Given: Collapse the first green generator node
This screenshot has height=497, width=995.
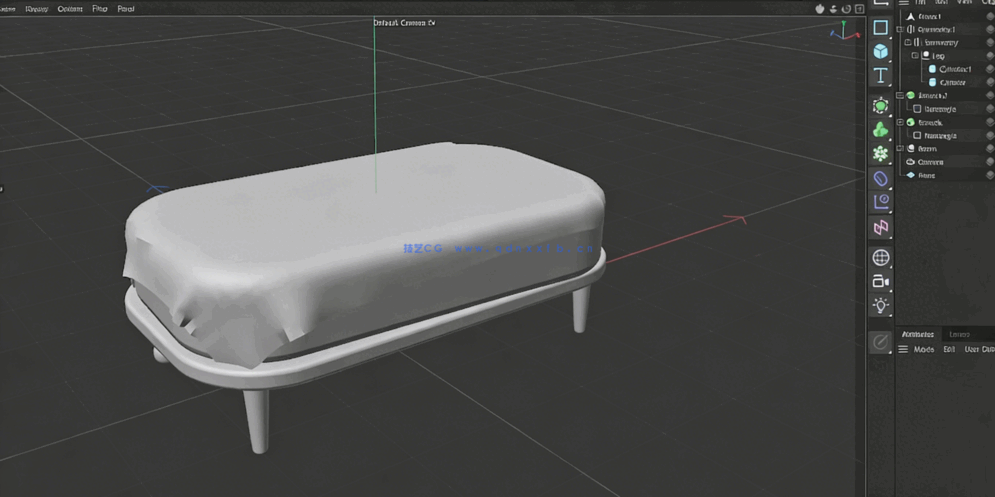Looking at the screenshot, I should coord(900,95).
